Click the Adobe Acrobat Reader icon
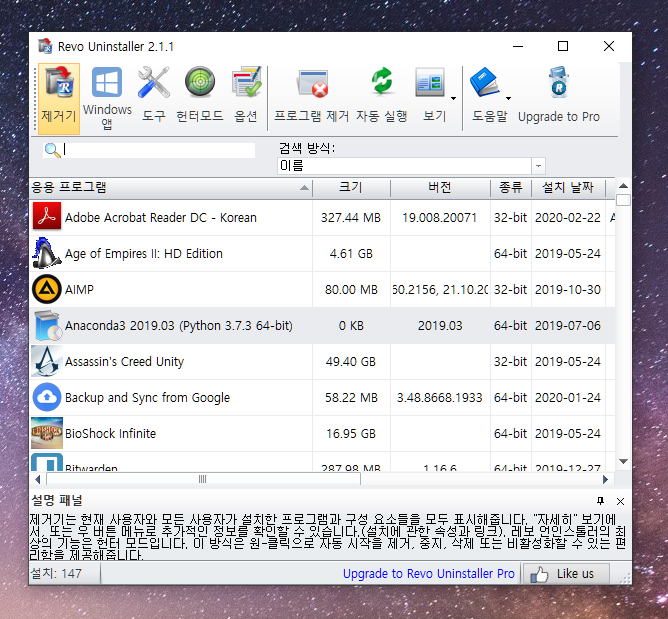The height and width of the screenshot is (619, 668). (47, 217)
